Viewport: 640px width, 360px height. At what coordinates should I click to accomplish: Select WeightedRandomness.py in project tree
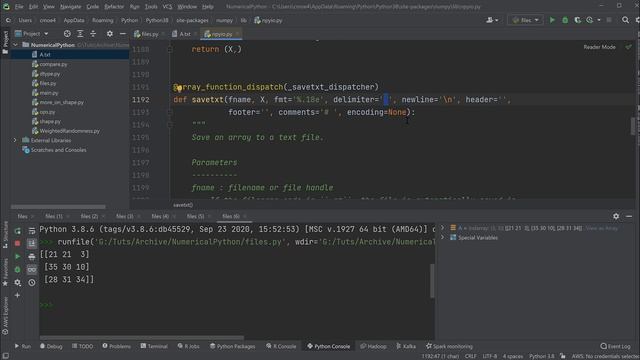[69, 131]
